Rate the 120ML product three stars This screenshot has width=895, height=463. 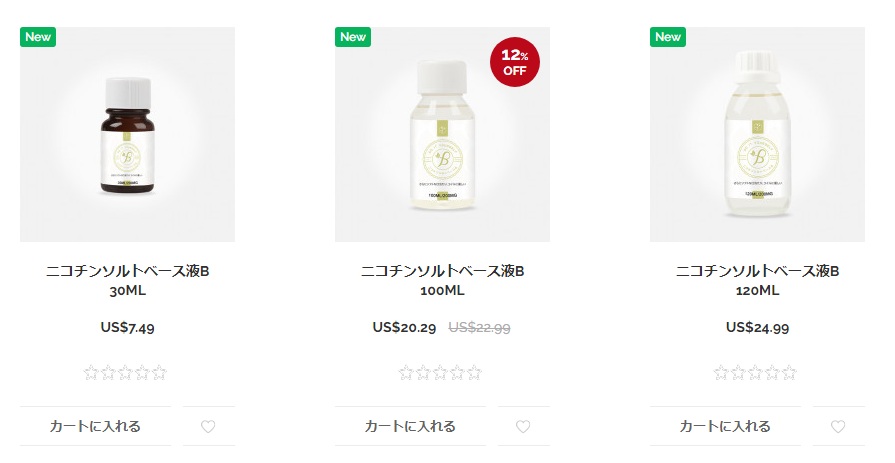click(755, 374)
